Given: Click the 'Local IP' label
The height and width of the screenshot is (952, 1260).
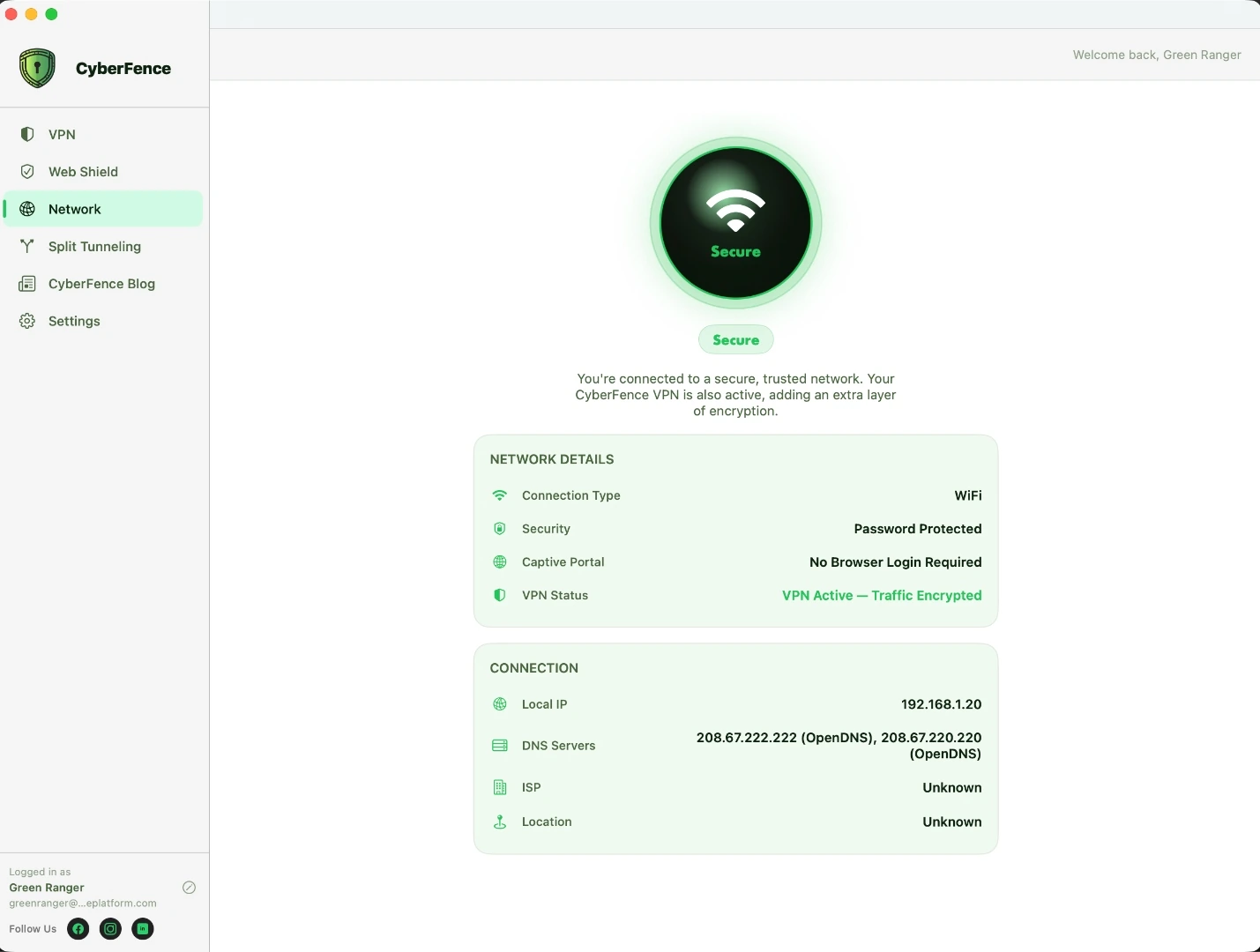Looking at the screenshot, I should pos(544,704).
